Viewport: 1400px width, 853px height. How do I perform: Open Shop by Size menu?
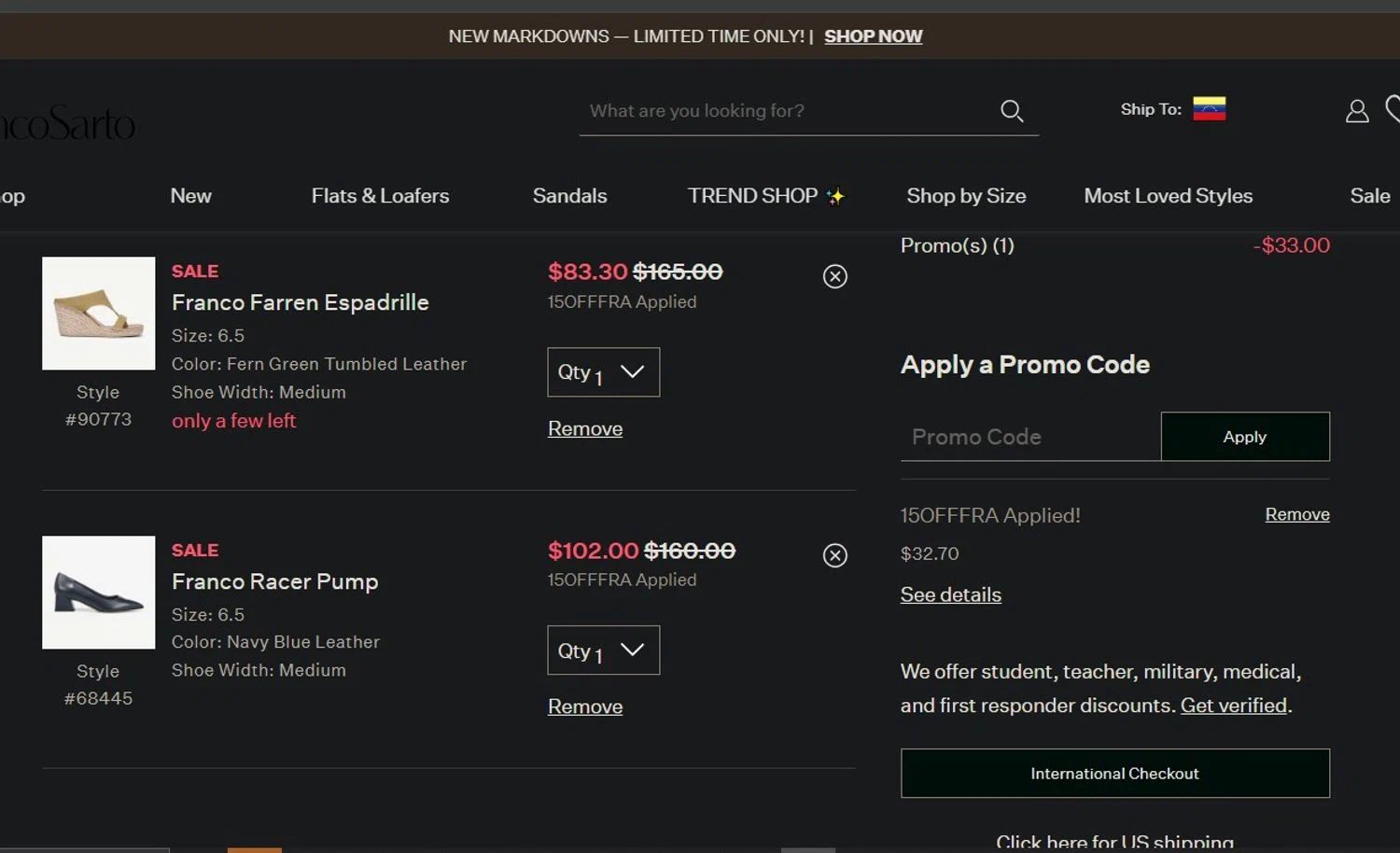966,196
